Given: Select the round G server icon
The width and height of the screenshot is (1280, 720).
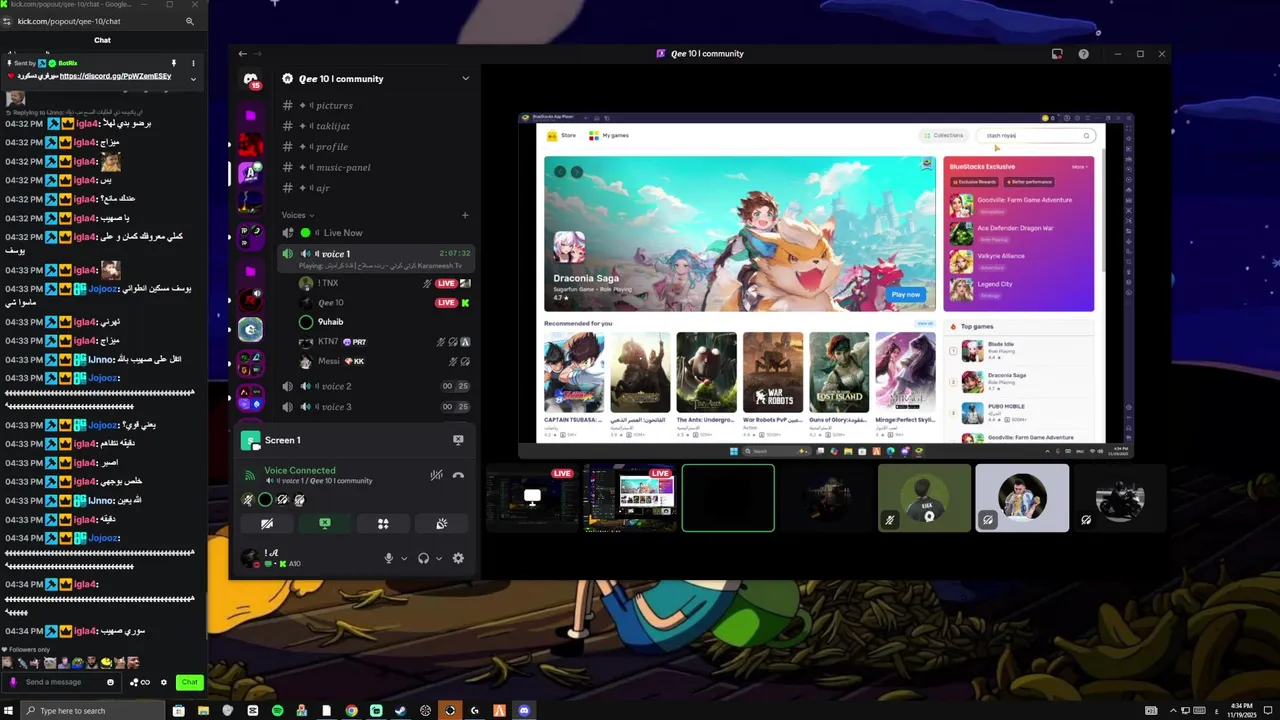Looking at the screenshot, I should coord(251,328).
